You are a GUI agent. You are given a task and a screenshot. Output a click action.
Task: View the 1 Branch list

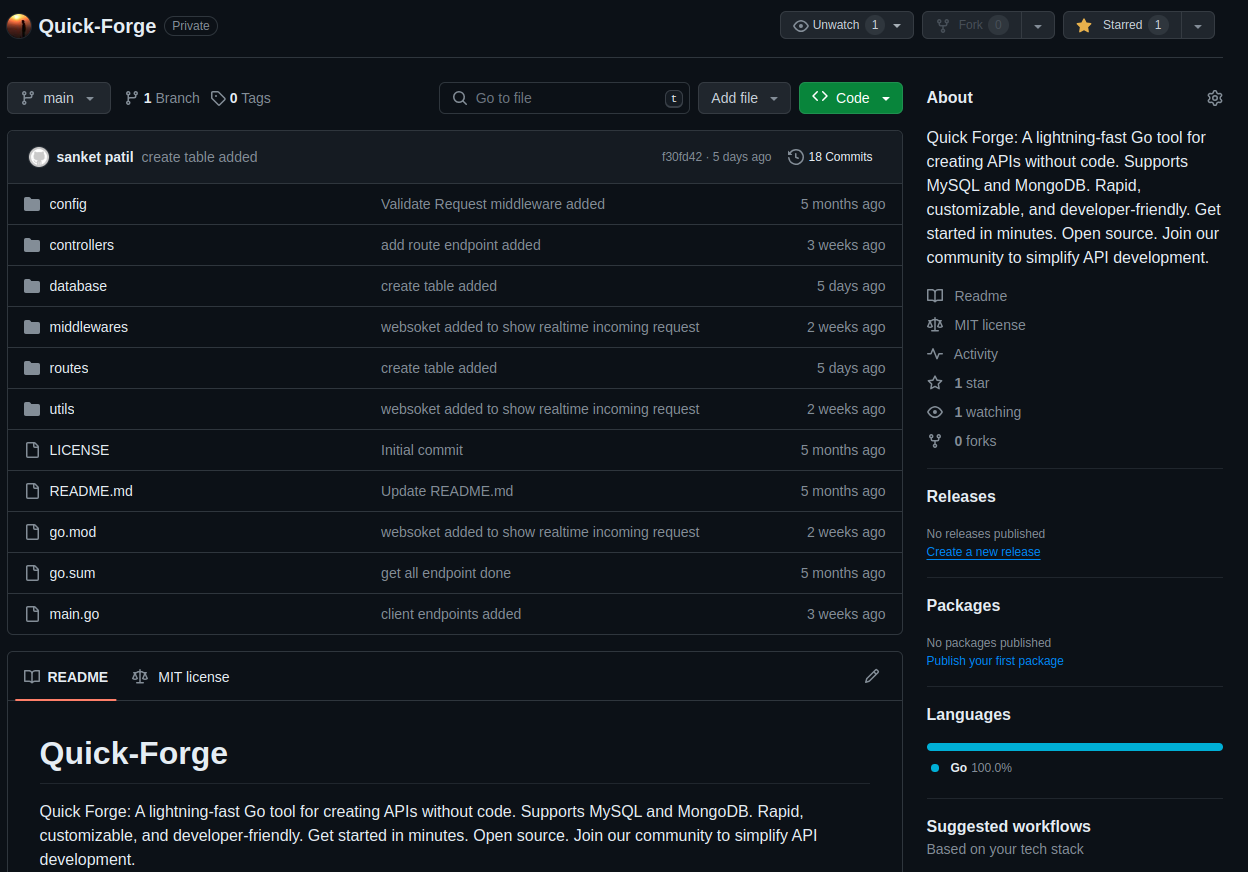[162, 98]
